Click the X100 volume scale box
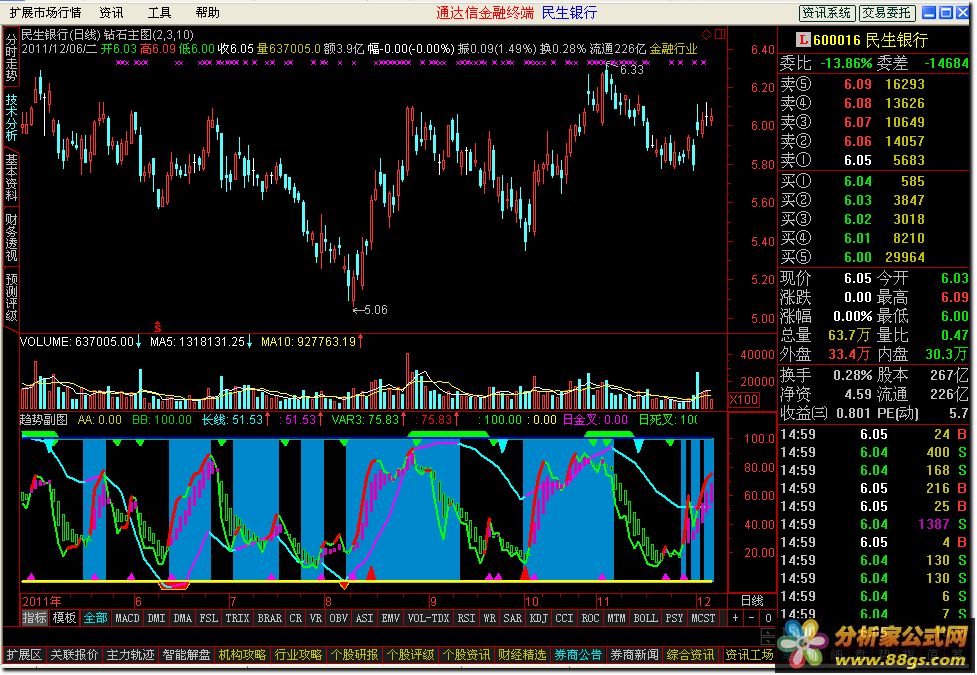 point(744,400)
